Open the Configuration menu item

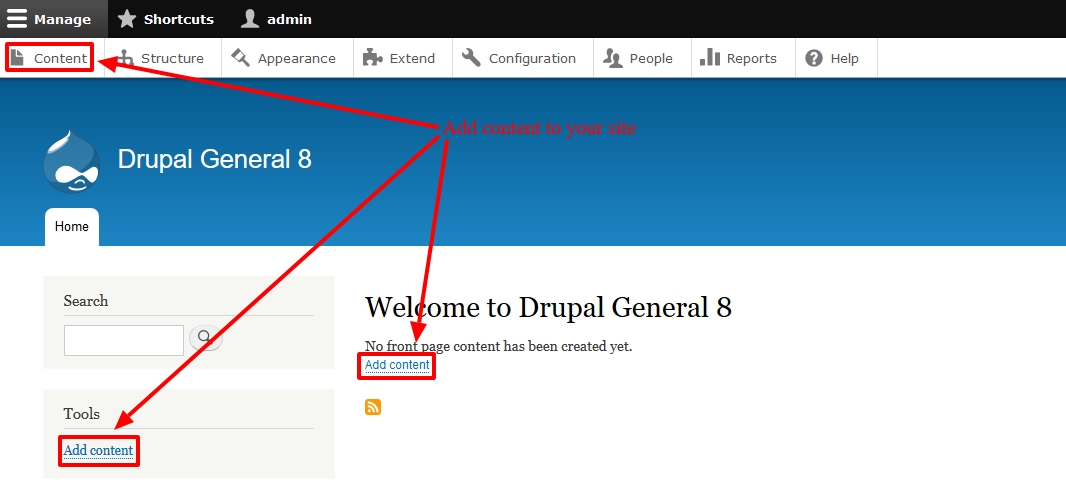(523, 58)
